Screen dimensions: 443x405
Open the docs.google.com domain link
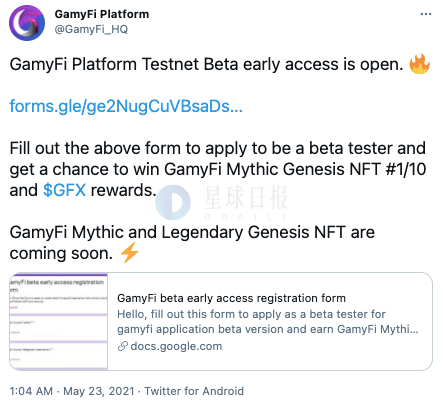point(176,346)
